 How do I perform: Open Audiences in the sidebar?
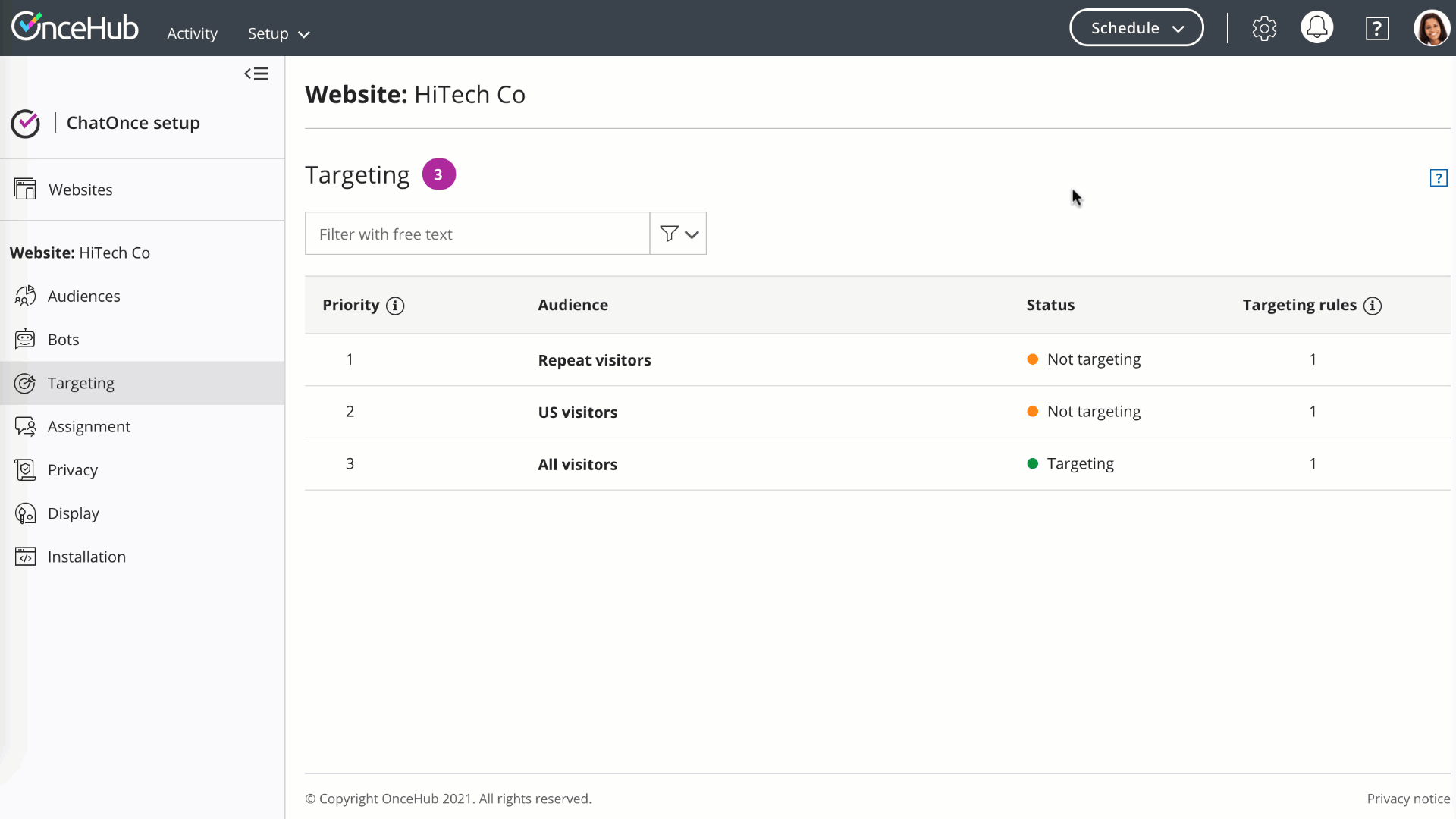tap(83, 297)
